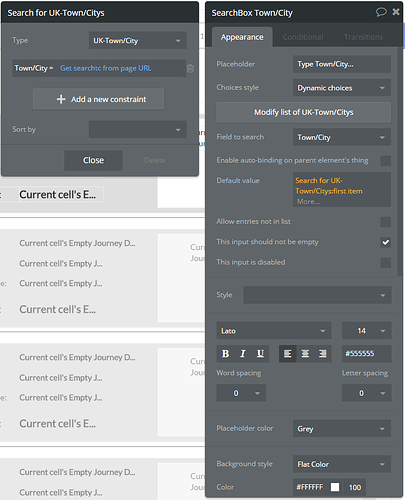The height and width of the screenshot is (500, 405).
Task: Toggle 'This input should not be empty' checkbox
Action: click(386, 242)
